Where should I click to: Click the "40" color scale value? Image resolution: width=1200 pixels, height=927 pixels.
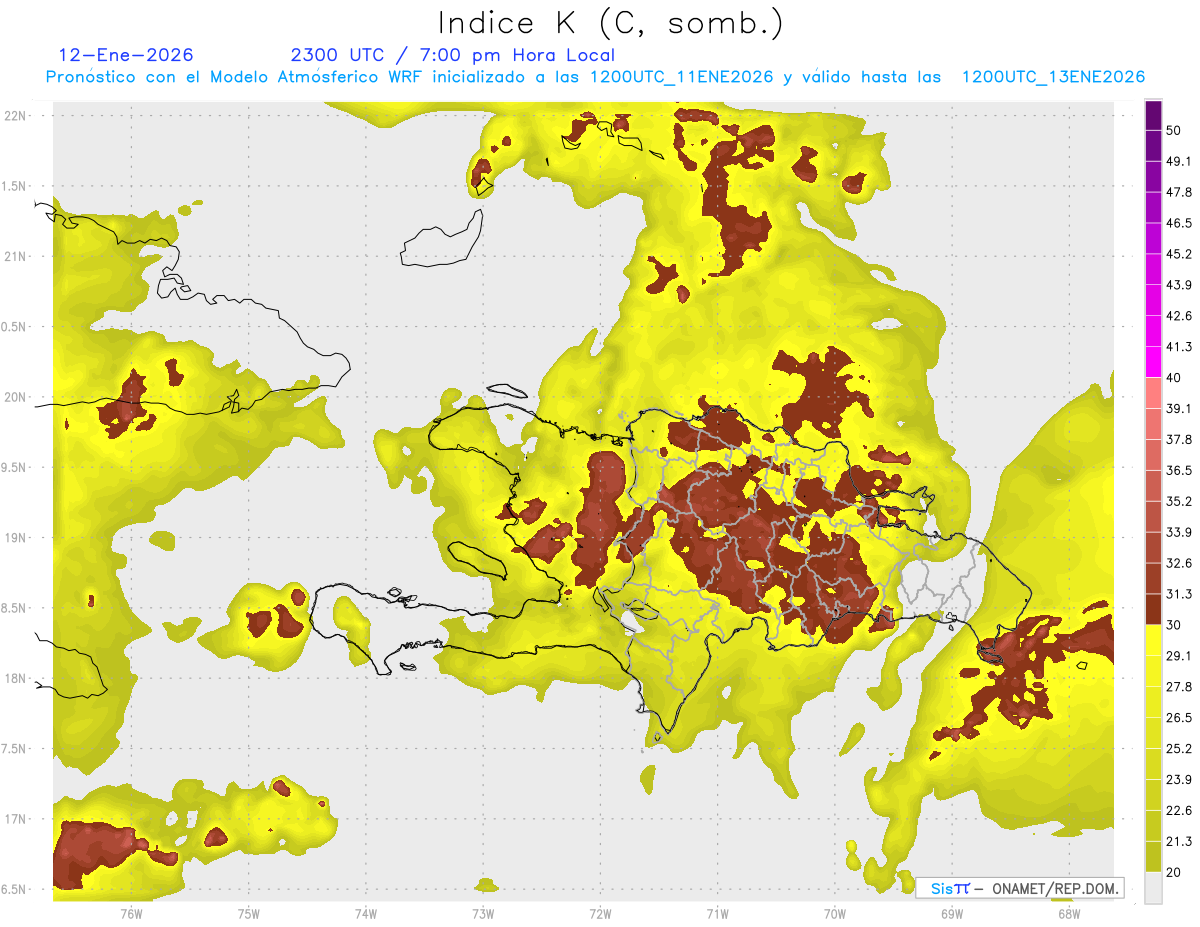tap(1174, 378)
